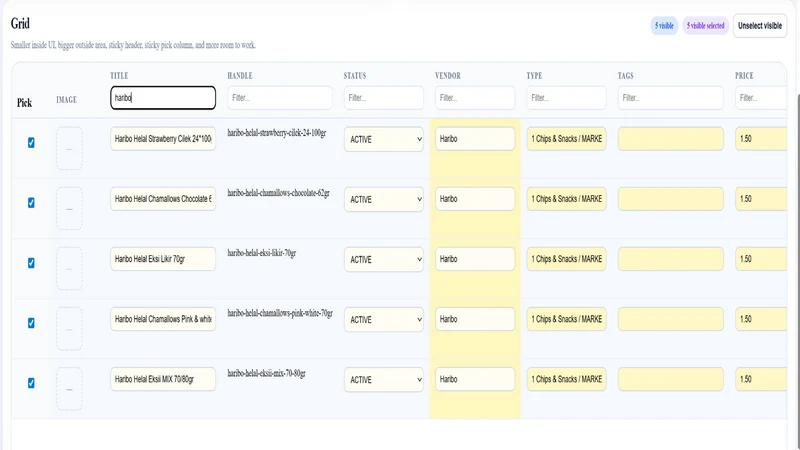800x450 pixels.
Task: Click the TITLE column header
Action: [x=119, y=76]
